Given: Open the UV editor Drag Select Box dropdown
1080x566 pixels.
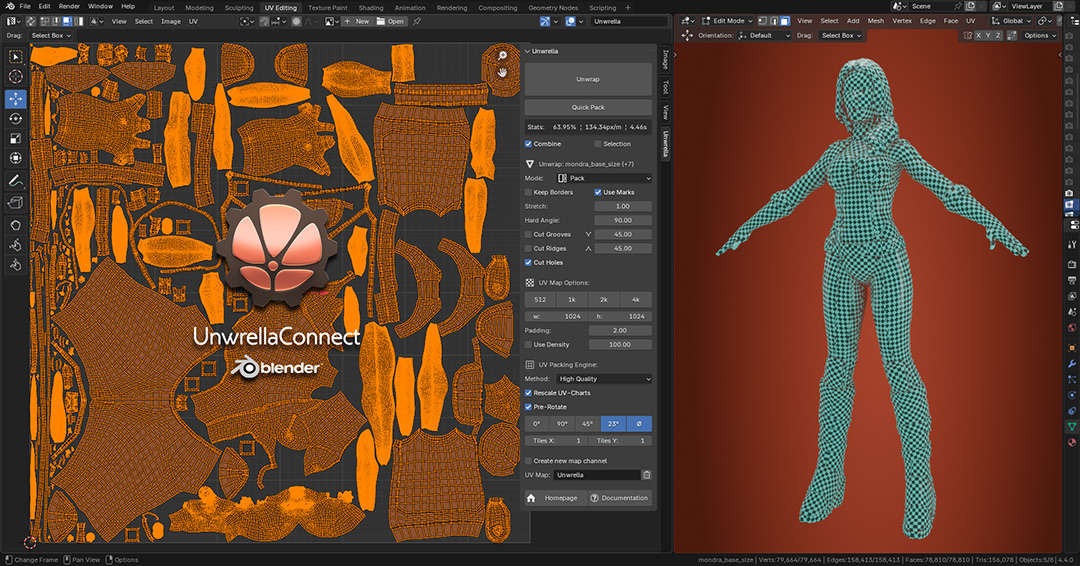Looking at the screenshot, I should [x=51, y=35].
